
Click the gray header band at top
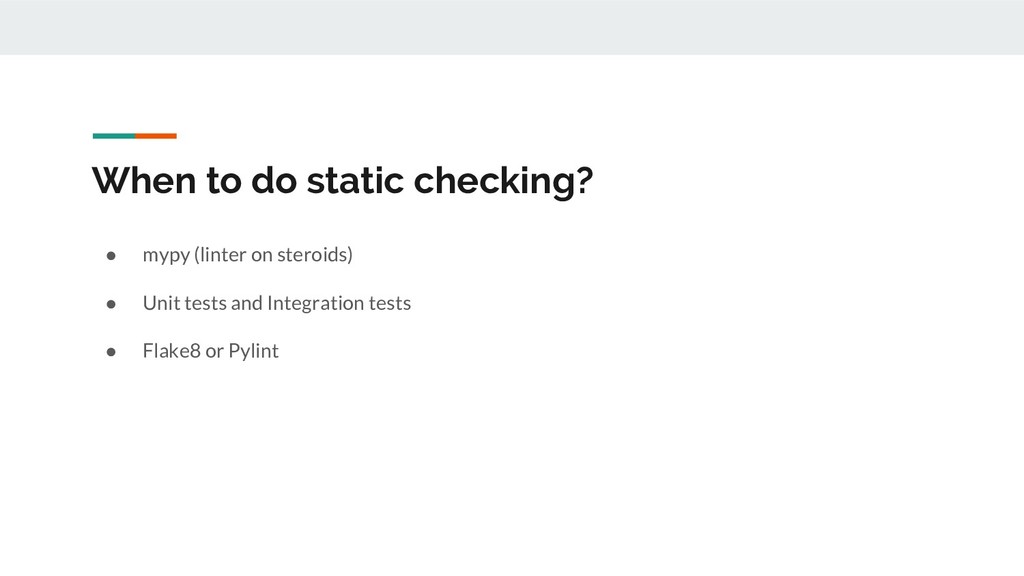(512, 27)
